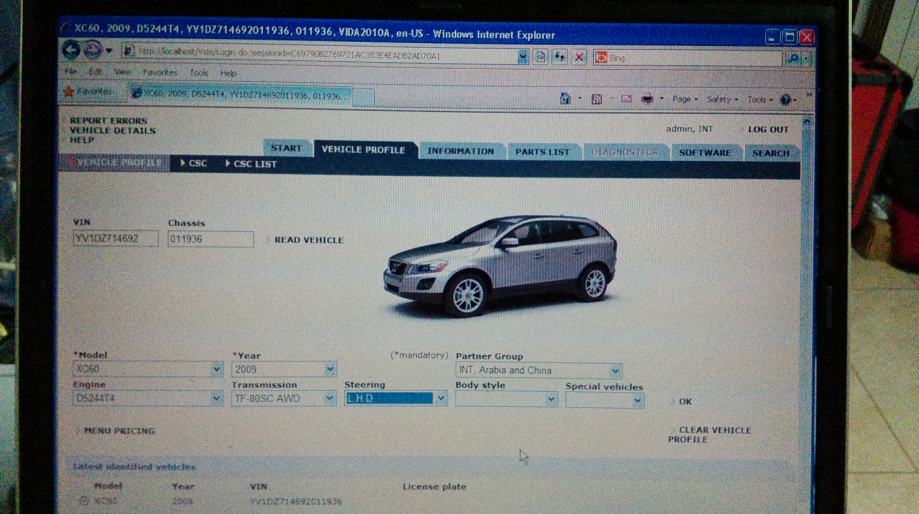Click the vertical page scrollbar
This screenshot has height=514, width=919.
tap(807, 316)
